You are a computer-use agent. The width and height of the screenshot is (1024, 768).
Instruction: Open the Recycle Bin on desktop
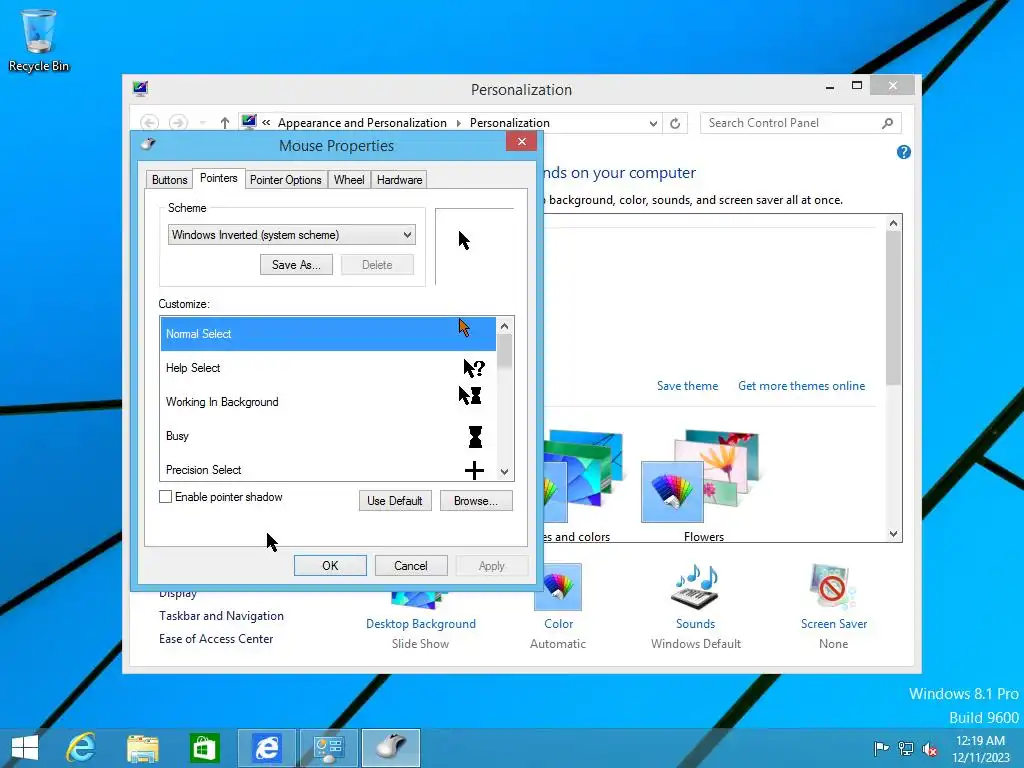point(38,40)
